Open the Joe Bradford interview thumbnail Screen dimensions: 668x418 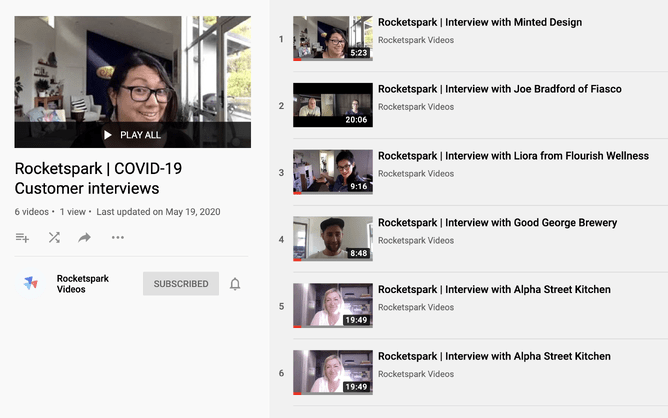point(332,105)
